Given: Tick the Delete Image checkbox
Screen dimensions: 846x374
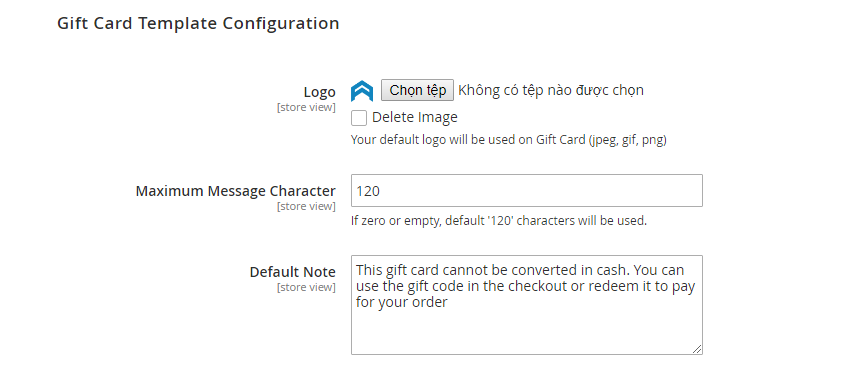Looking at the screenshot, I should (x=359, y=118).
